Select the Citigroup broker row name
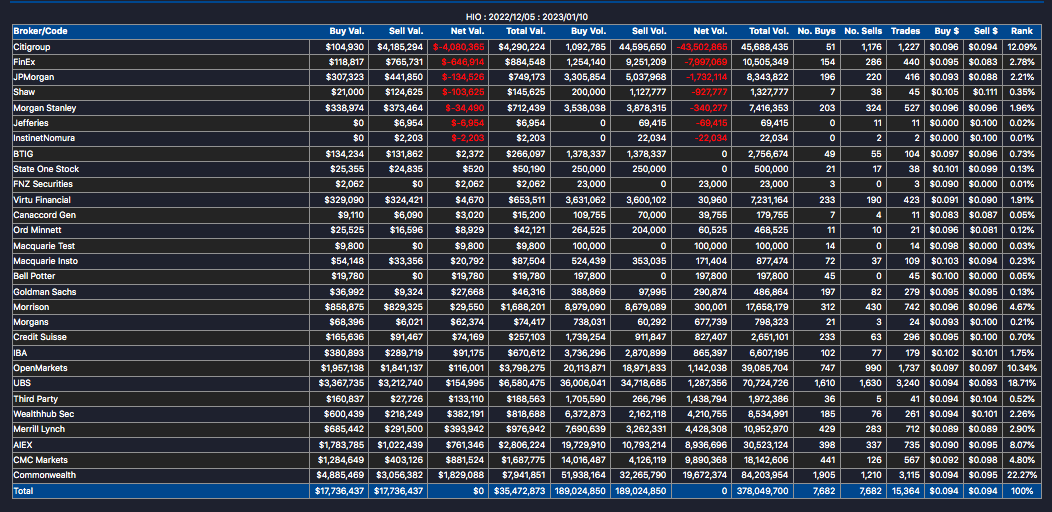This screenshot has height=512, width=1052. click(32, 47)
